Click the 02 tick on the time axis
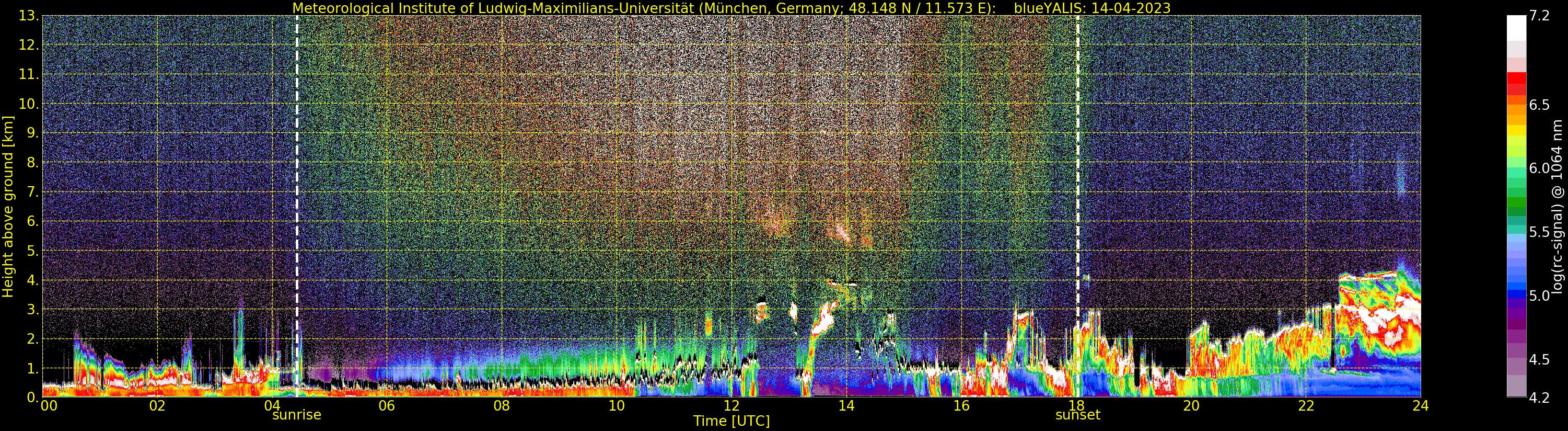This screenshot has width=1568, height=431. [x=157, y=406]
